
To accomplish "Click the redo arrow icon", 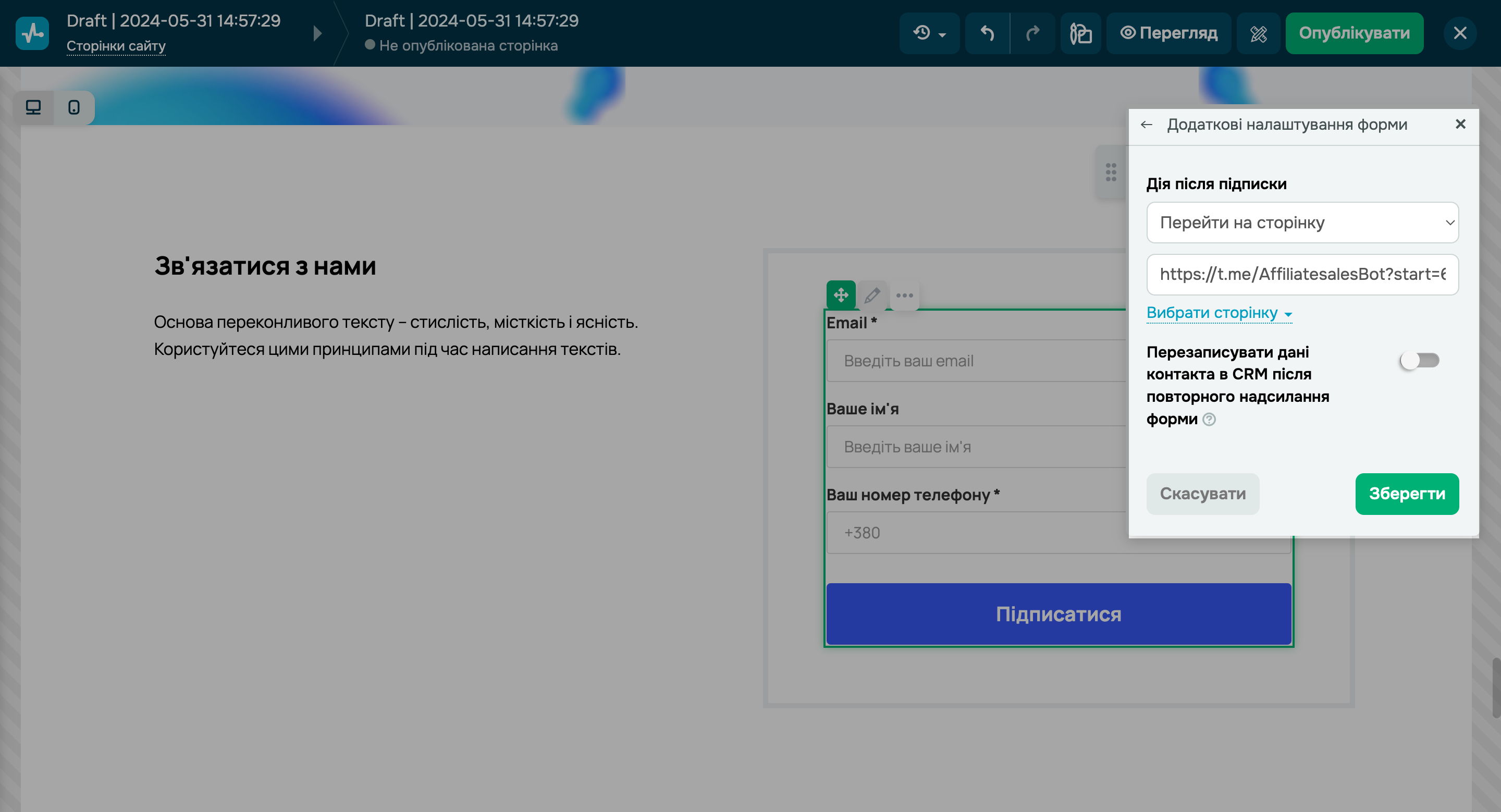I will pyautogui.click(x=1032, y=33).
